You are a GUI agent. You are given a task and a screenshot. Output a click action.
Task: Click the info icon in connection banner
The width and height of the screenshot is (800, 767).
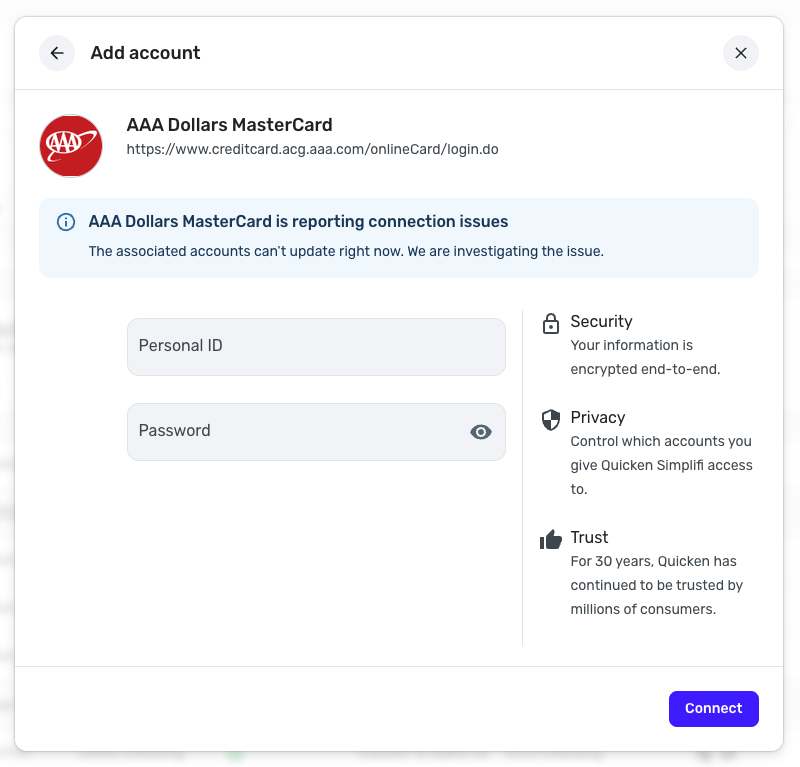click(x=66, y=222)
